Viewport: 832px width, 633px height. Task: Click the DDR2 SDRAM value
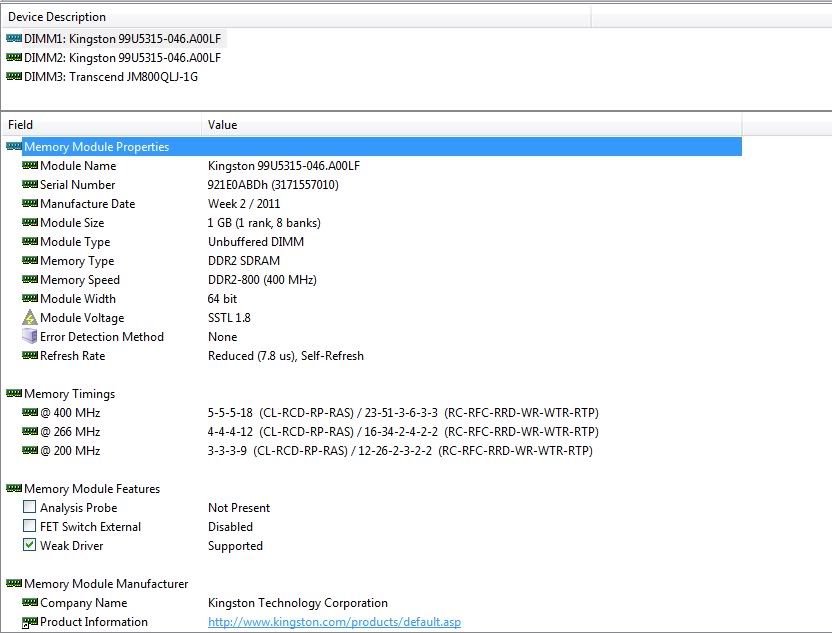(x=244, y=261)
